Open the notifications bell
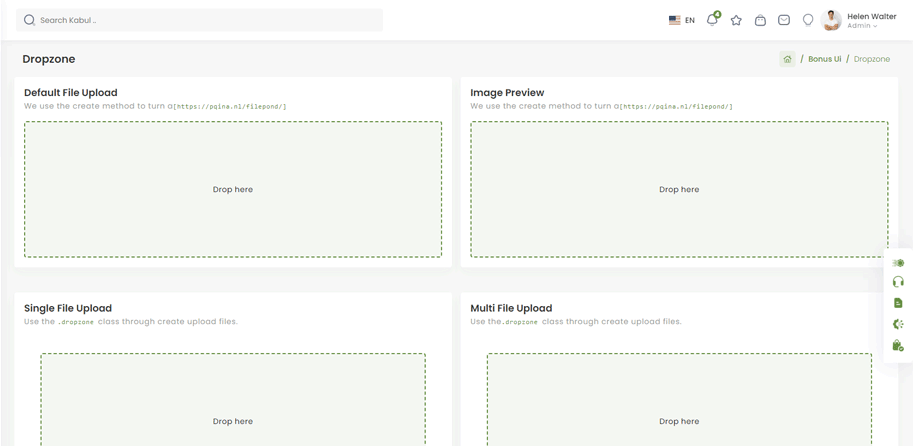913x446 pixels. click(712, 20)
